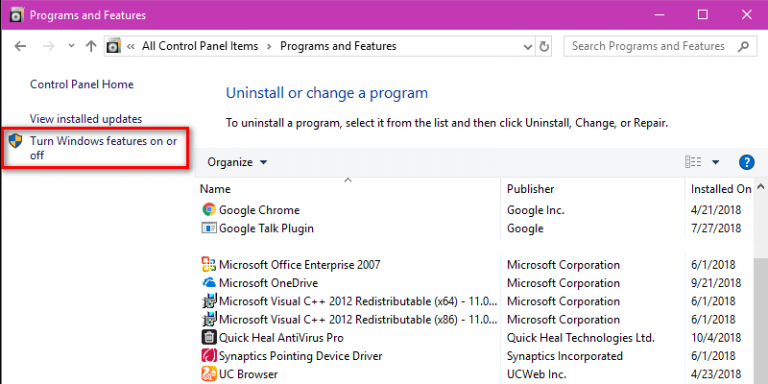The height and width of the screenshot is (384, 768).
Task: Click install date 10/4/2018
Action: 716,337
